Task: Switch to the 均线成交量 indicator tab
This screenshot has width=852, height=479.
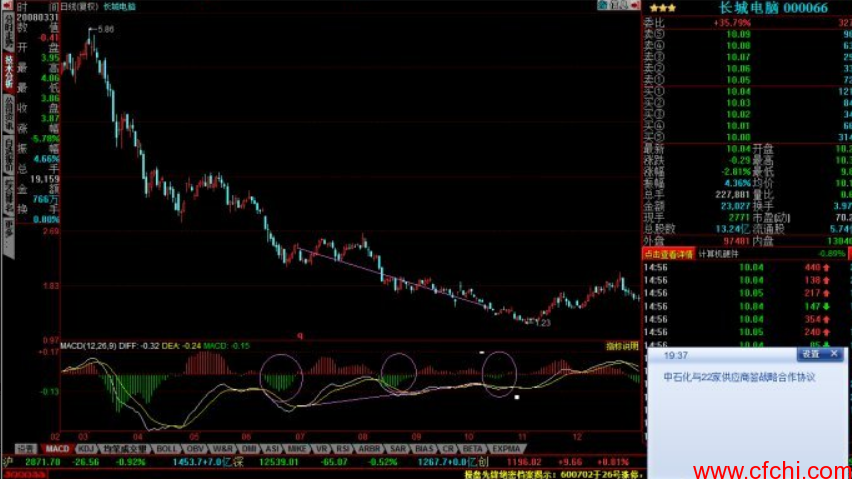Action: coord(125,449)
